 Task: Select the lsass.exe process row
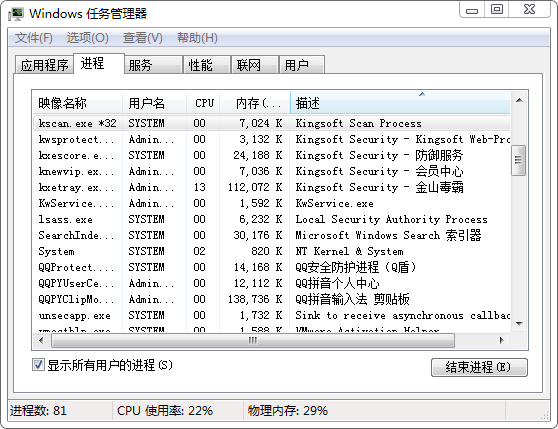pyautogui.click(x=272, y=219)
